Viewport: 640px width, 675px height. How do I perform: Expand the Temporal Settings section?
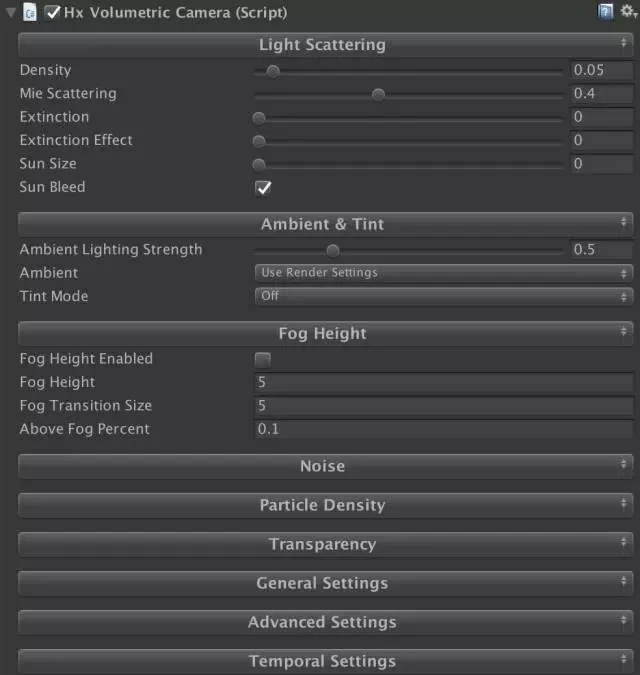[x=322, y=661]
